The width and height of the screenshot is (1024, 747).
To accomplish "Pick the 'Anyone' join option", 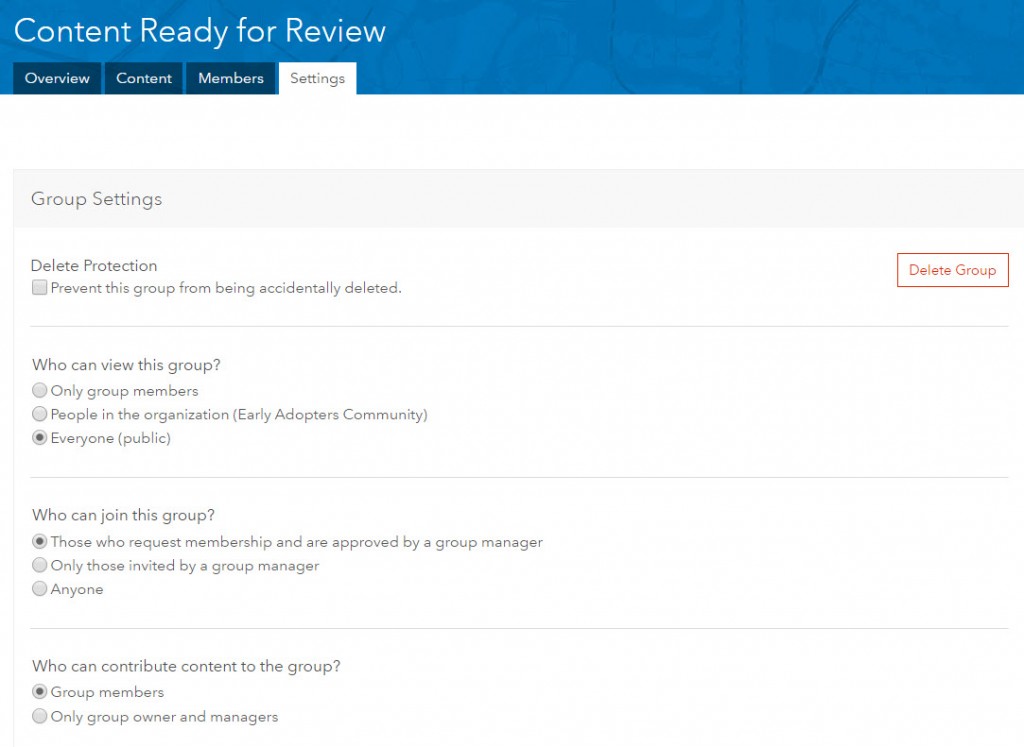I will (39, 588).
